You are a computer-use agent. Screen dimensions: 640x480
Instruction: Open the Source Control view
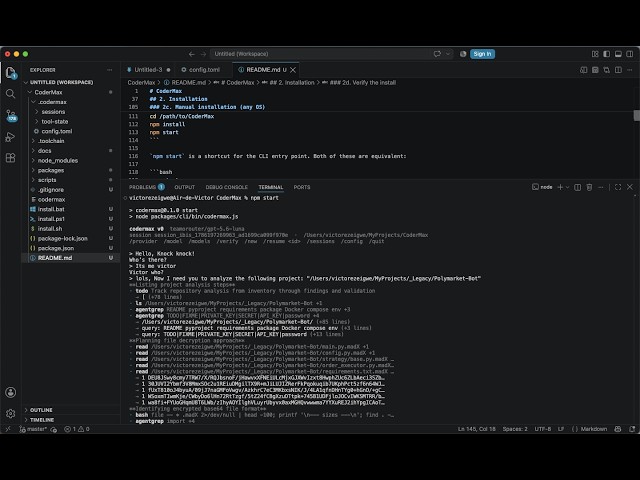click(x=11, y=116)
